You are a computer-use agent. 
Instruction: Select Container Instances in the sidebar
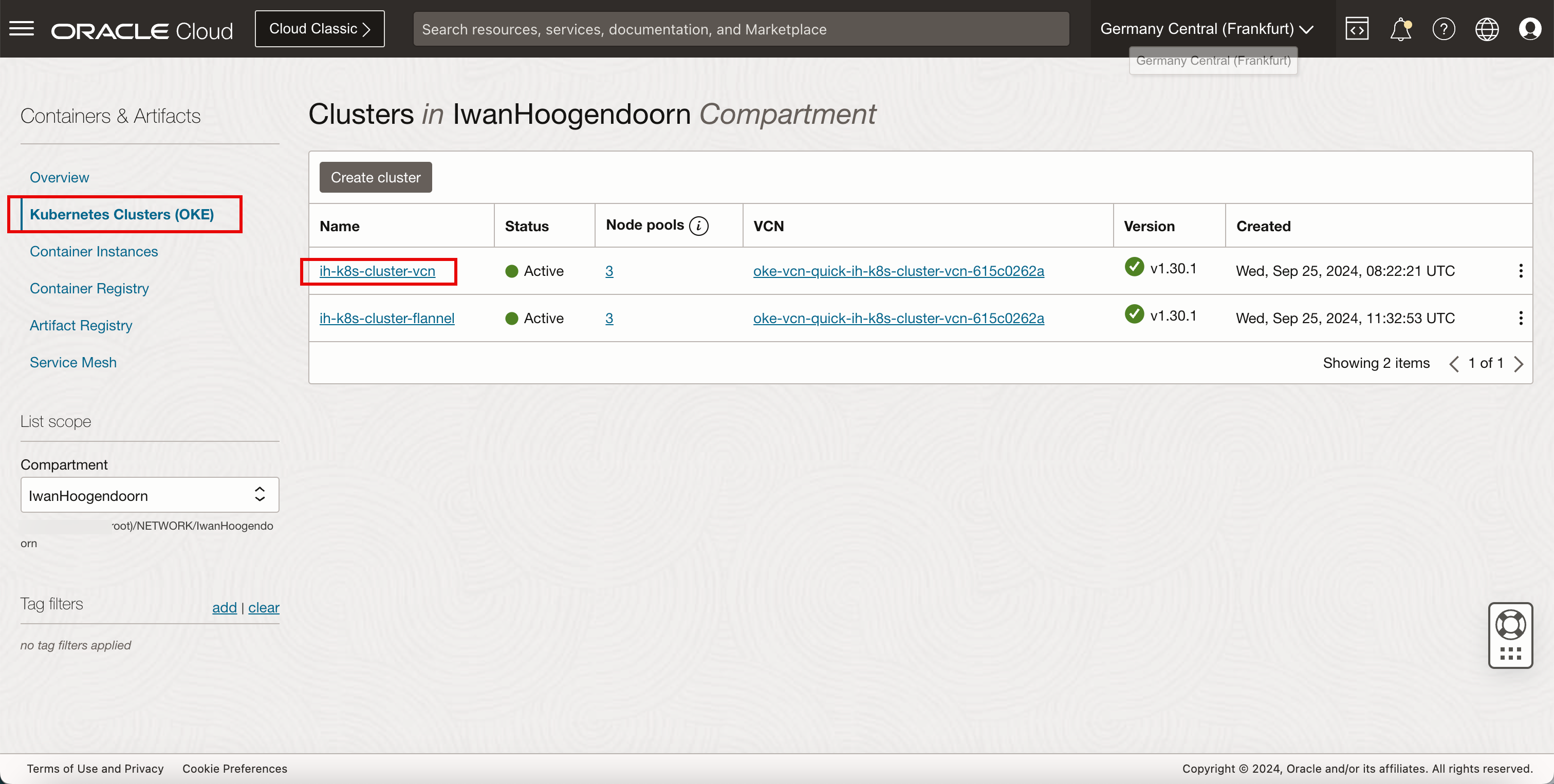click(94, 251)
